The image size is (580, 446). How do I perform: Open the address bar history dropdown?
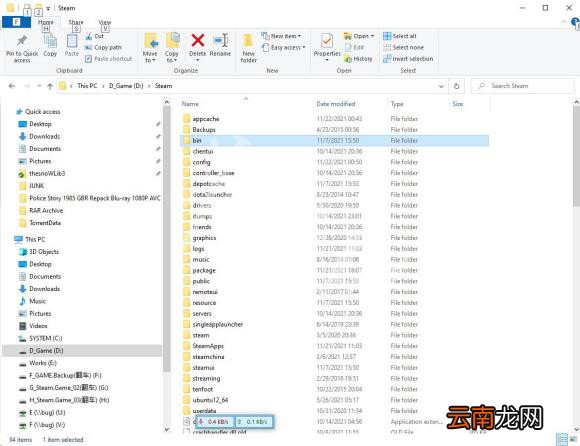coord(441,86)
